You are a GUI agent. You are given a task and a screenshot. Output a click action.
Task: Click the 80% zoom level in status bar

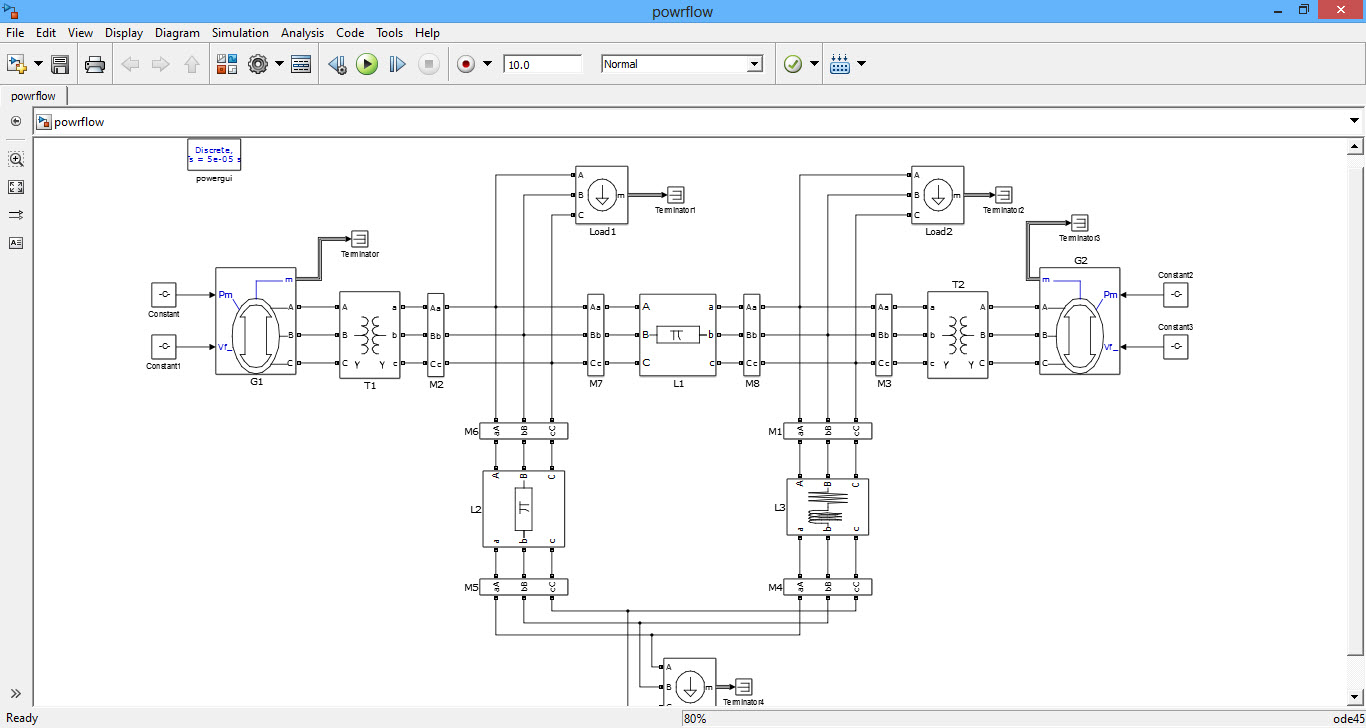(x=696, y=718)
